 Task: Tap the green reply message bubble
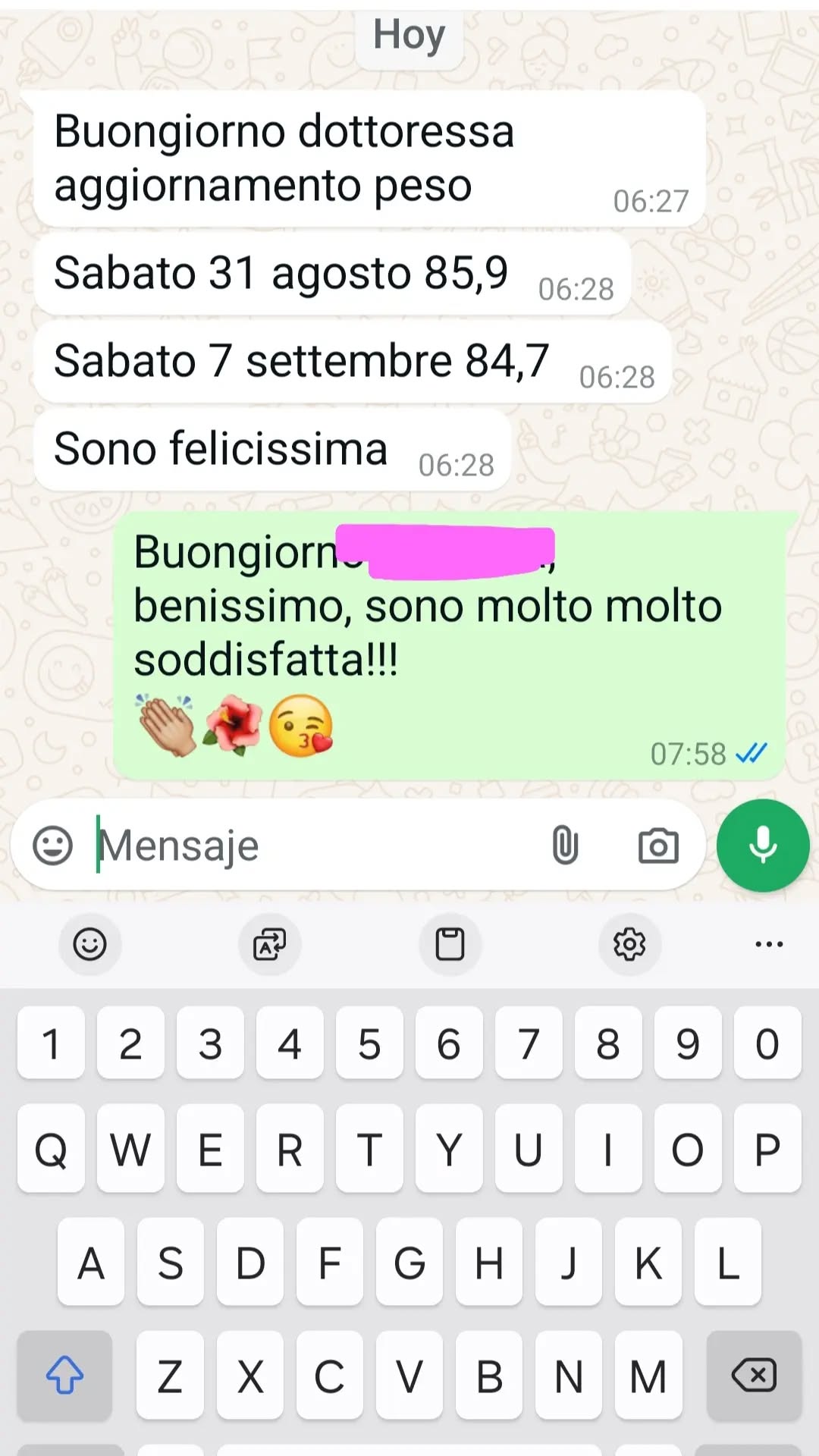pos(450,645)
